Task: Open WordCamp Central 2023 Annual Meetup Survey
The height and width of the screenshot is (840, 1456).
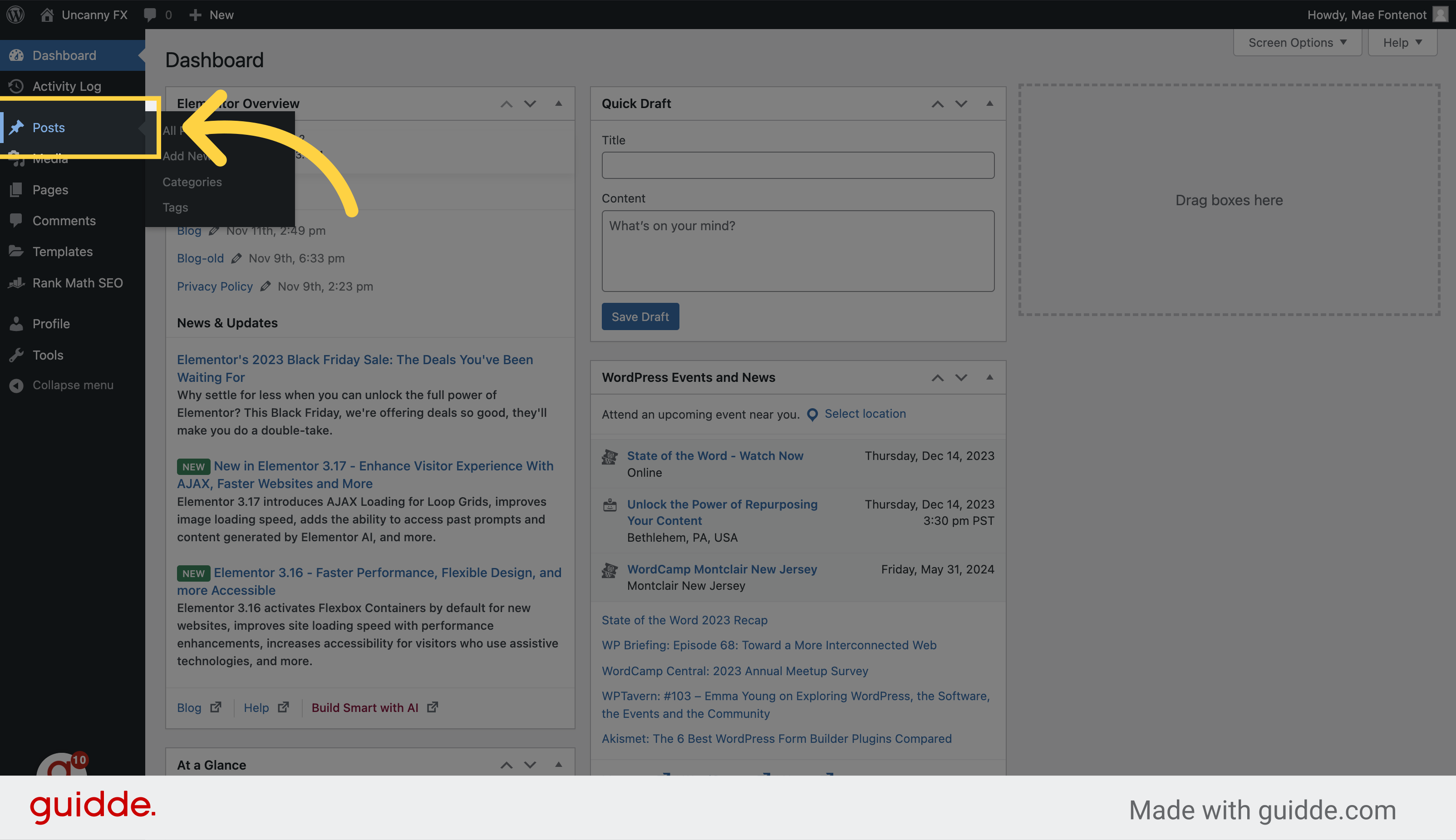Action: [x=735, y=670]
